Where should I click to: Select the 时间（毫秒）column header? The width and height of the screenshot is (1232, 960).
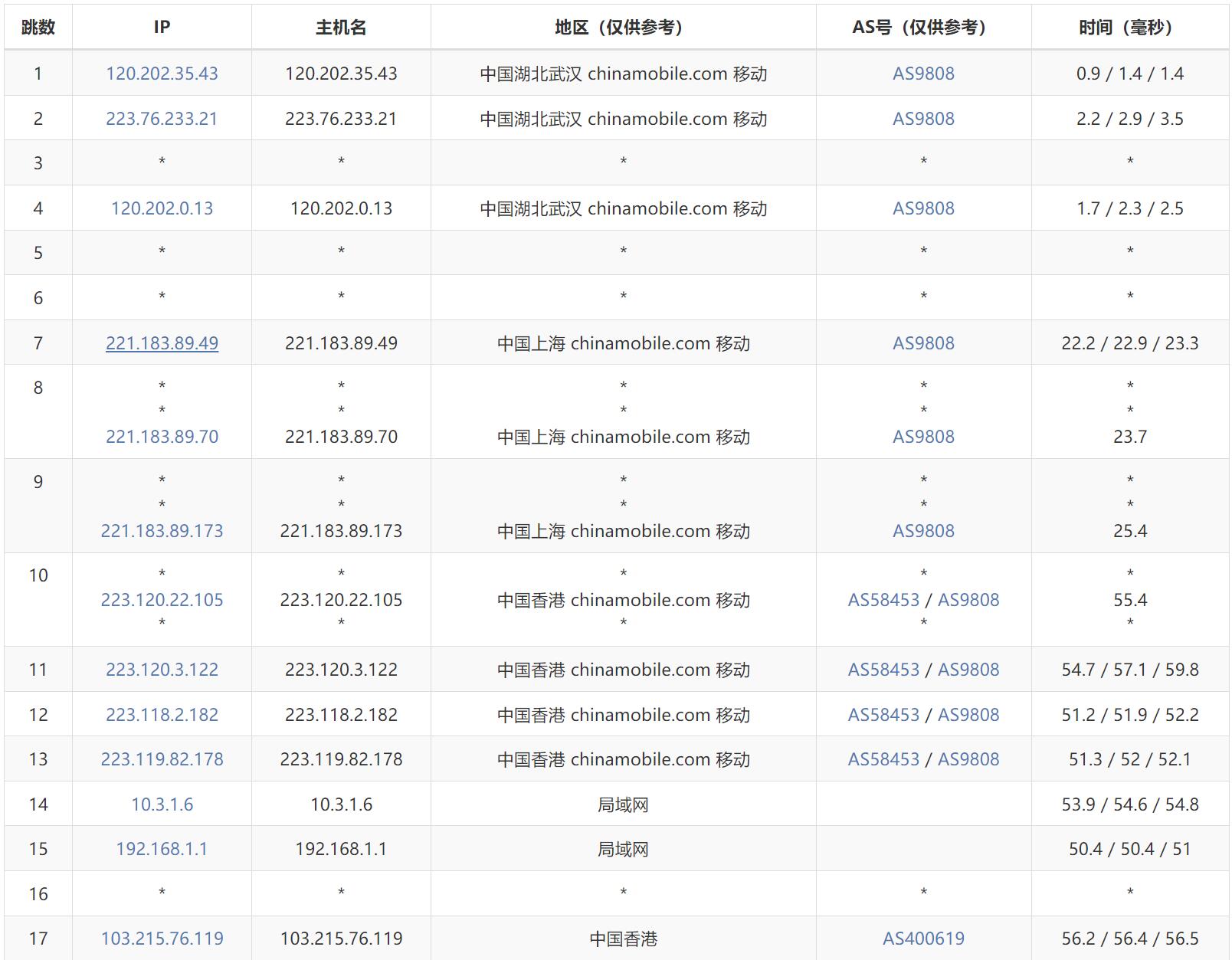click(x=1130, y=28)
